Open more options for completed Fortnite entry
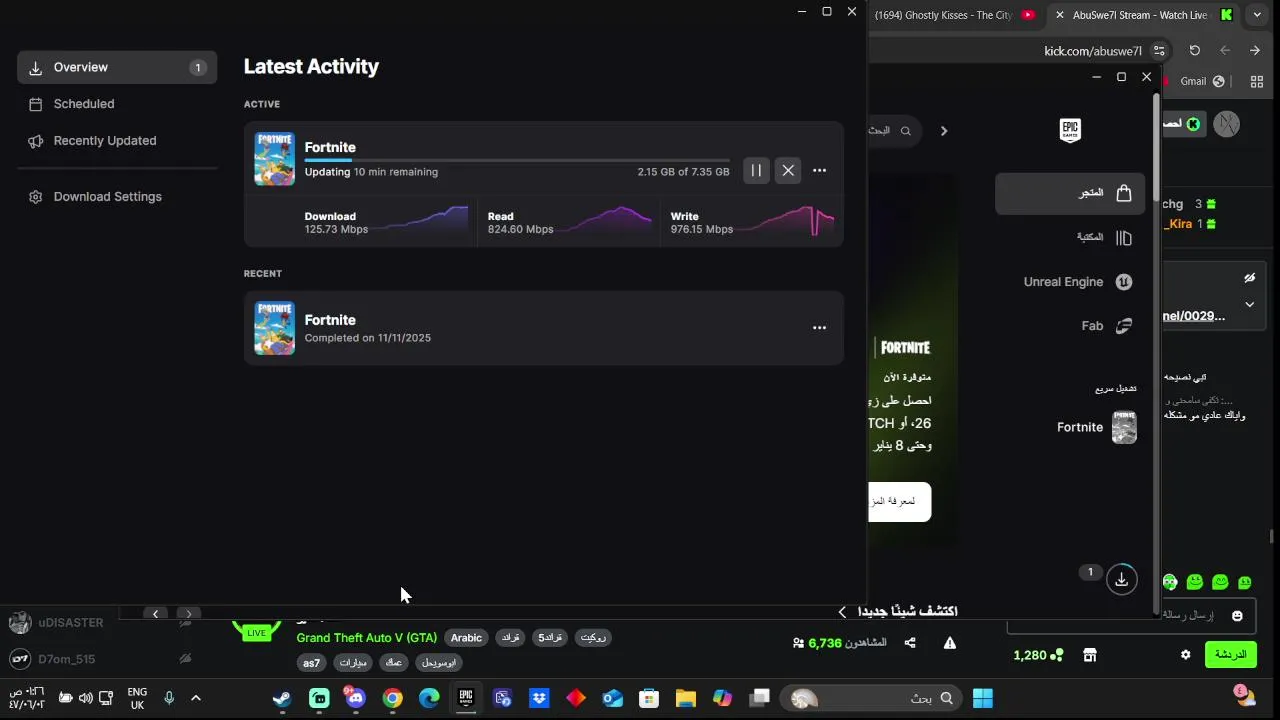Viewport: 1280px width, 720px height. (x=820, y=328)
